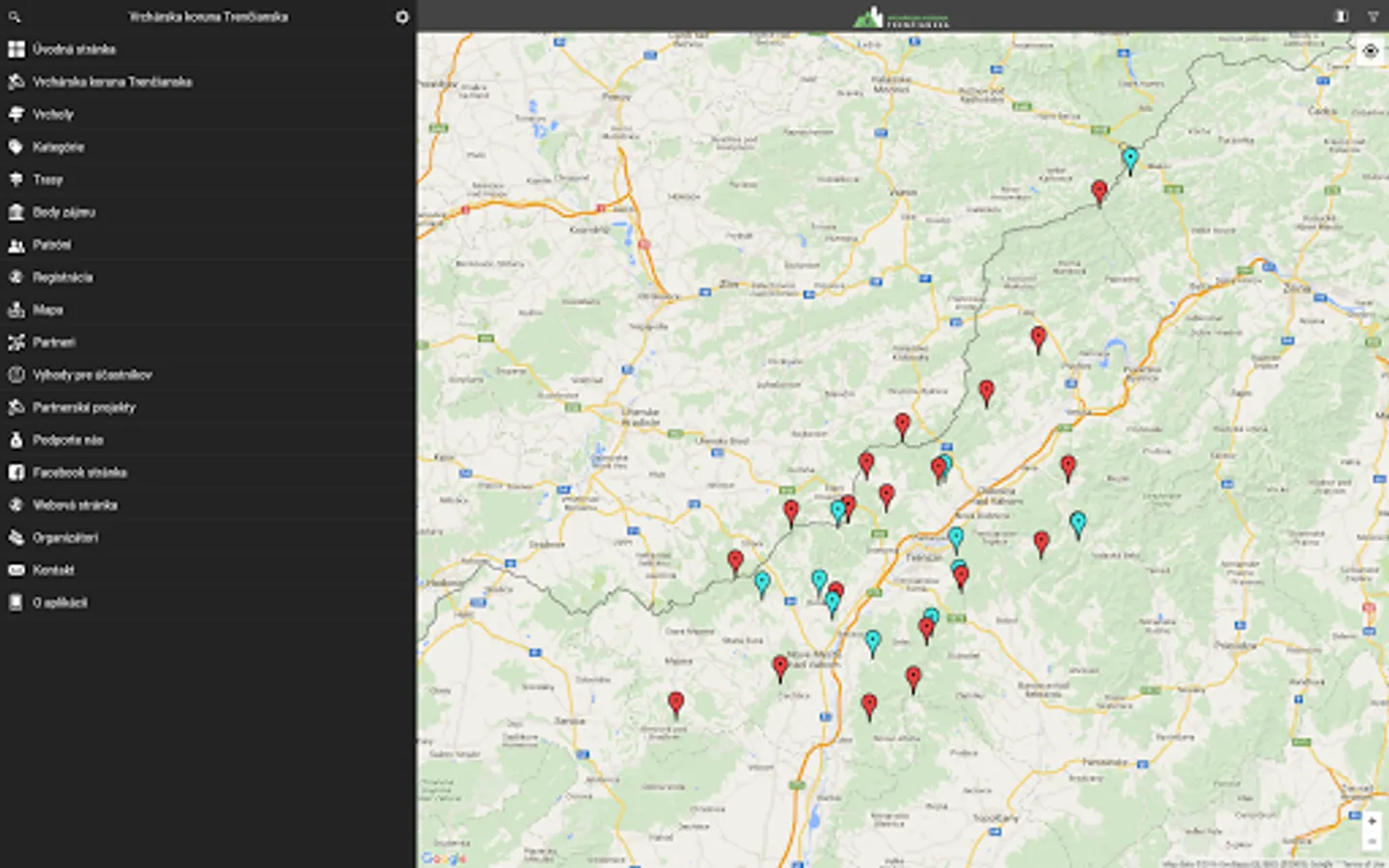
Task: Zoom in with the map plus button
Action: [x=1372, y=821]
